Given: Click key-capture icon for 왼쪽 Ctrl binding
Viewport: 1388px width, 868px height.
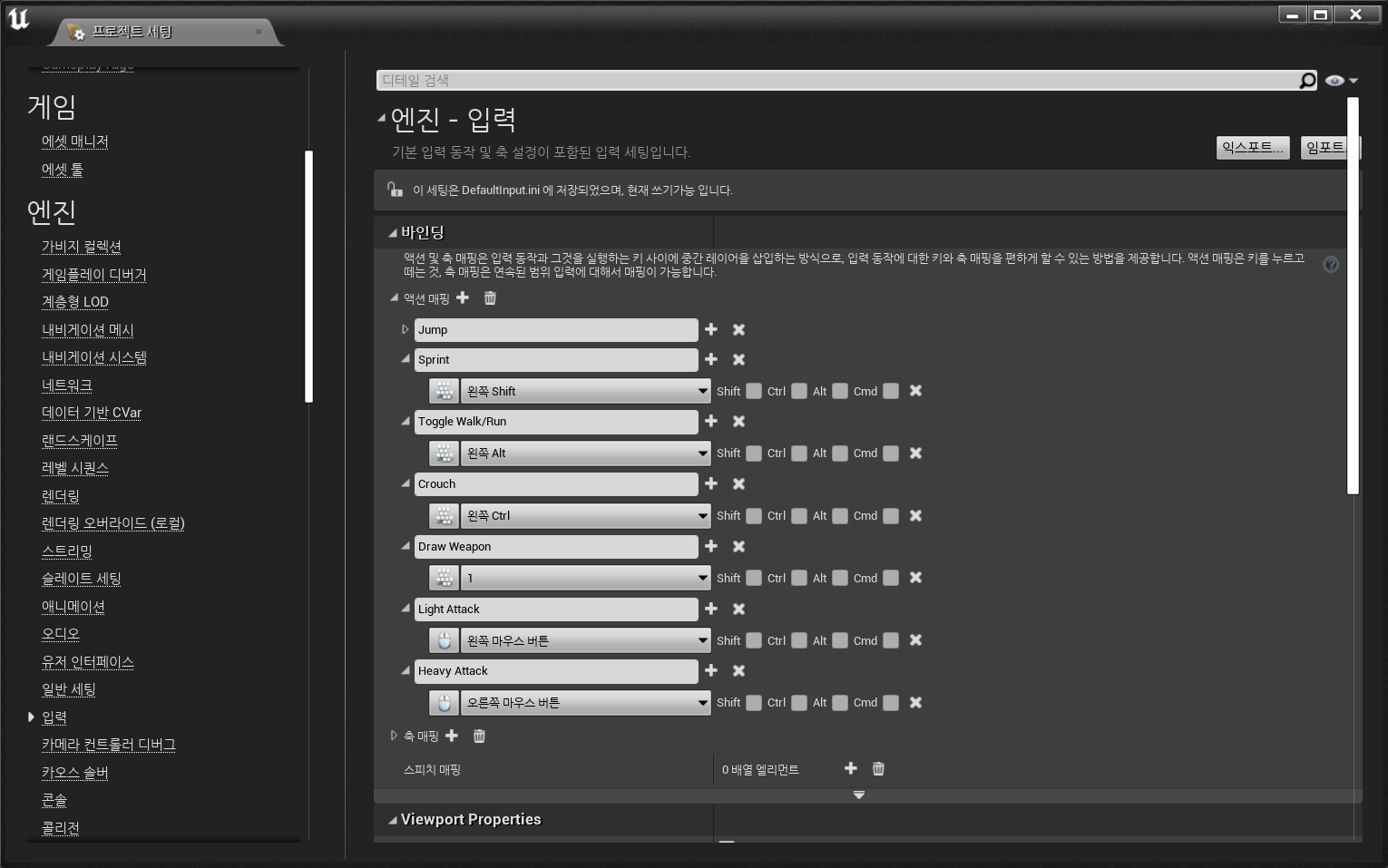Looking at the screenshot, I should click(x=444, y=515).
